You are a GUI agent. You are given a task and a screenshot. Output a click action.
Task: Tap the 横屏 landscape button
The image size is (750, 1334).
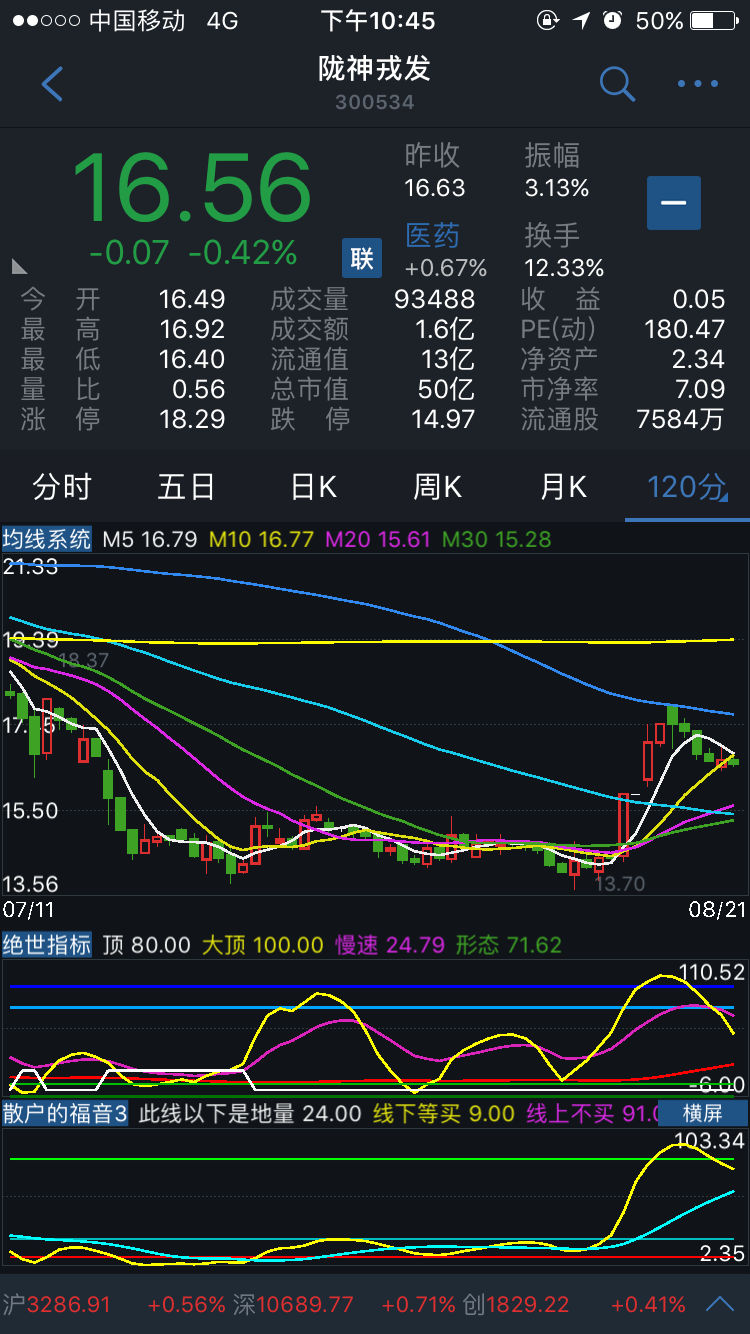point(702,1113)
